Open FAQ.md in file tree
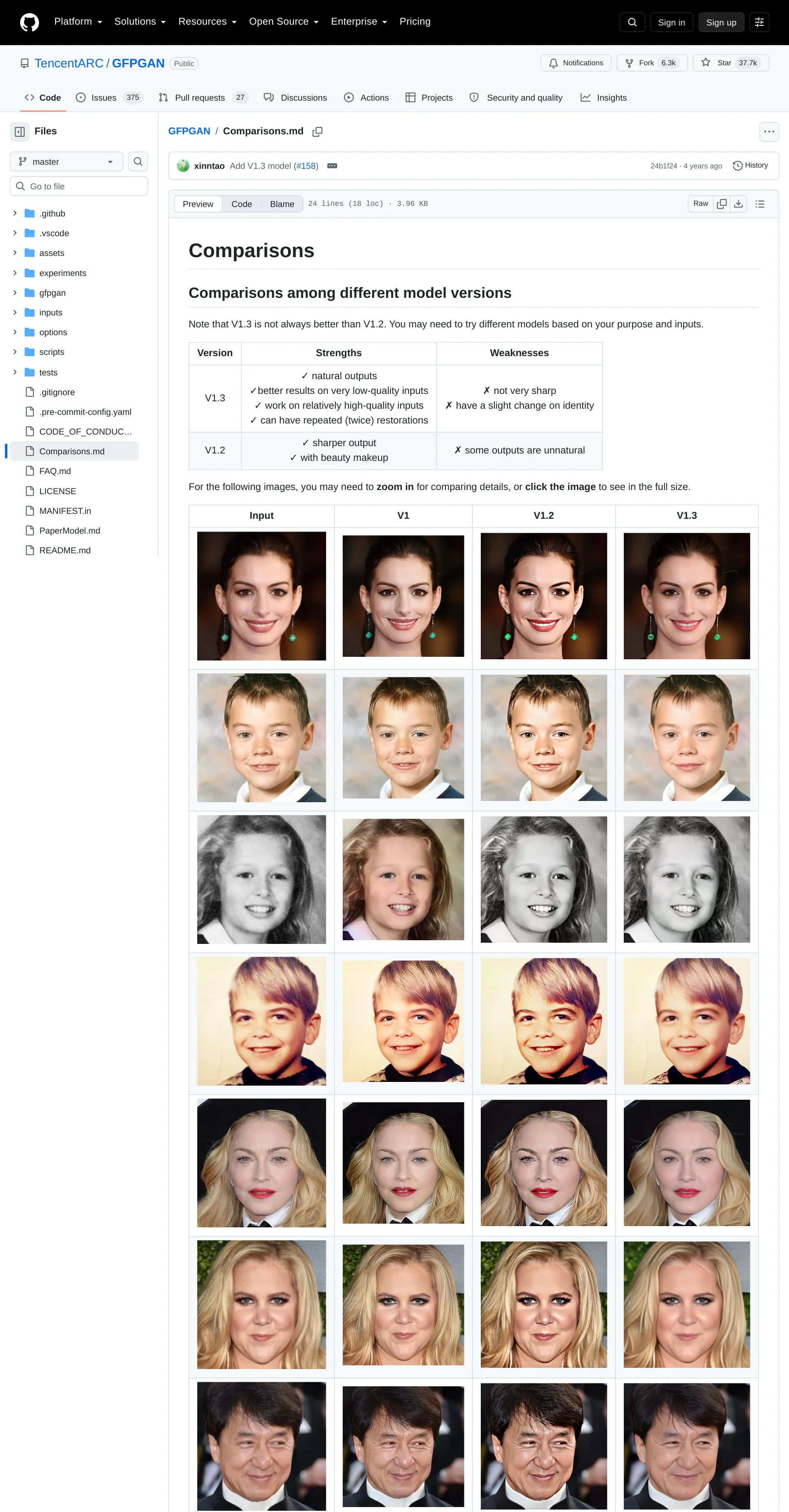This screenshot has height=1512, width=789. pyautogui.click(x=55, y=471)
